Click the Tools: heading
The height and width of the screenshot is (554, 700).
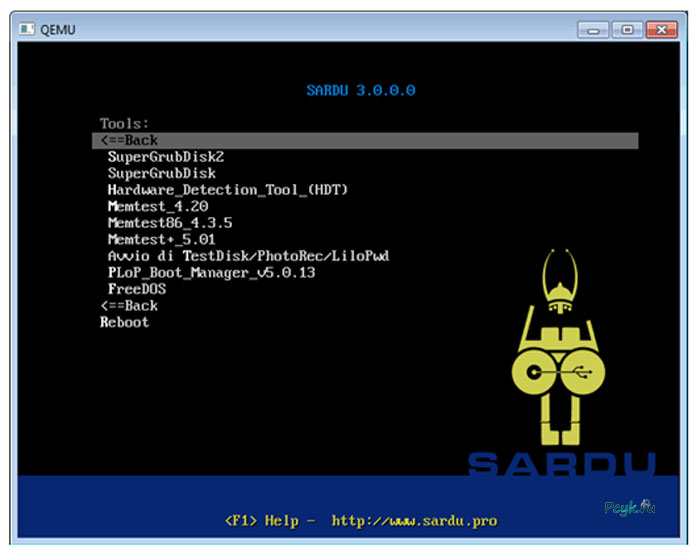pyautogui.click(x=125, y=124)
